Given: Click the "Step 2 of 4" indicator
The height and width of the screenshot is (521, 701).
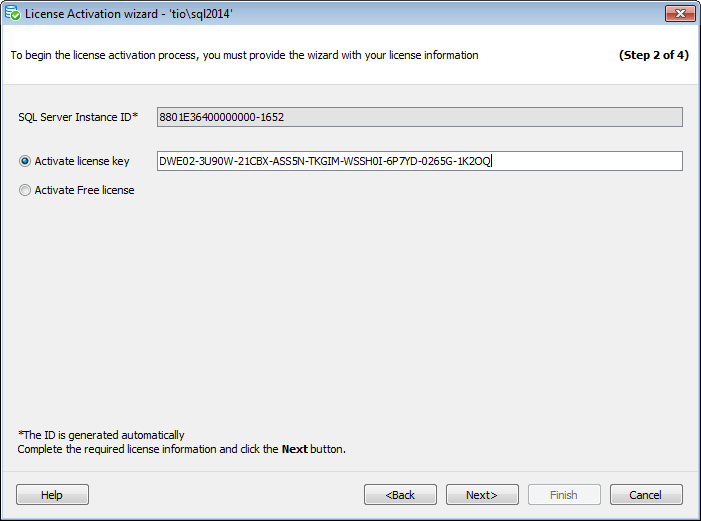Looking at the screenshot, I should [x=653, y=55].
